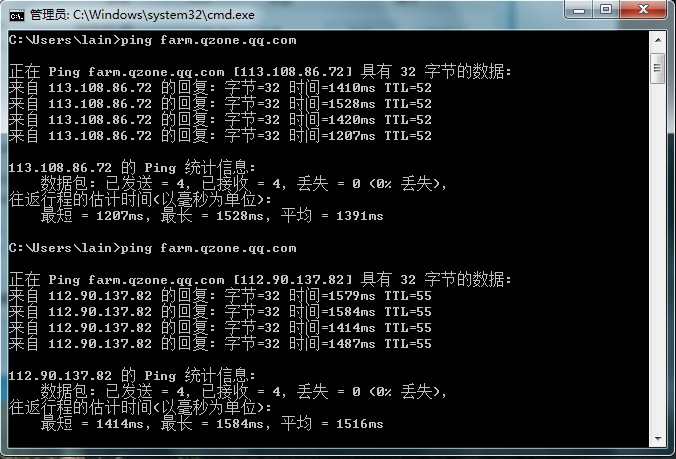Click the vertical scrollbar thumb
This screenshot has height=459, width=676.
pyautogui.click(x=657, y=69)
